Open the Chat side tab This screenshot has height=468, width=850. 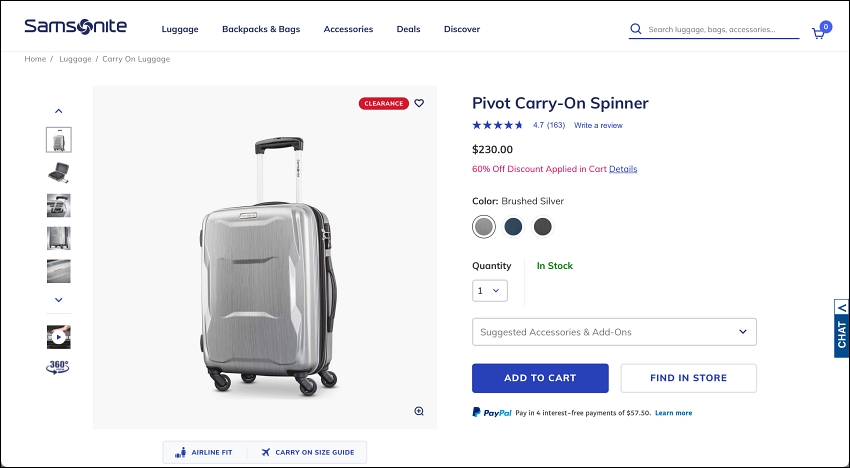(841, 329)
